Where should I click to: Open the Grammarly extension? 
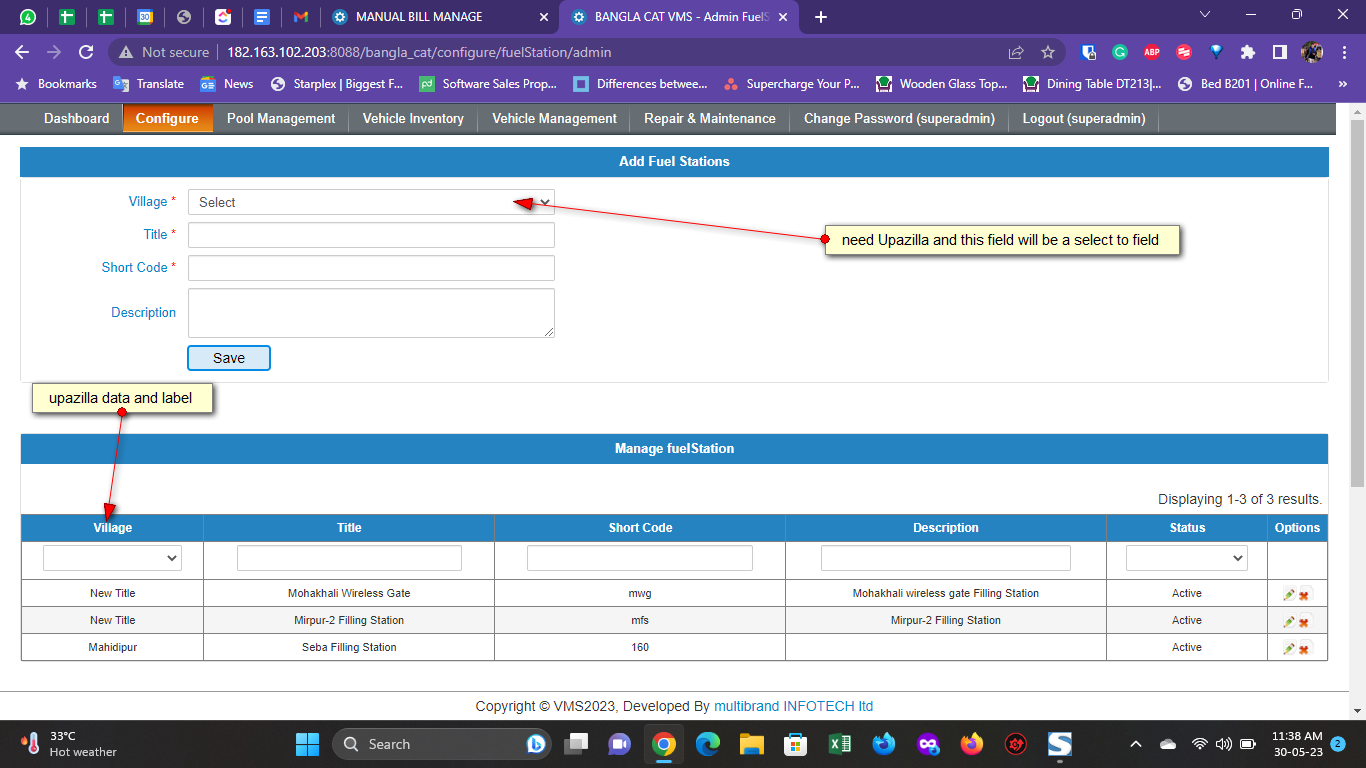(x=1120, y=52)
